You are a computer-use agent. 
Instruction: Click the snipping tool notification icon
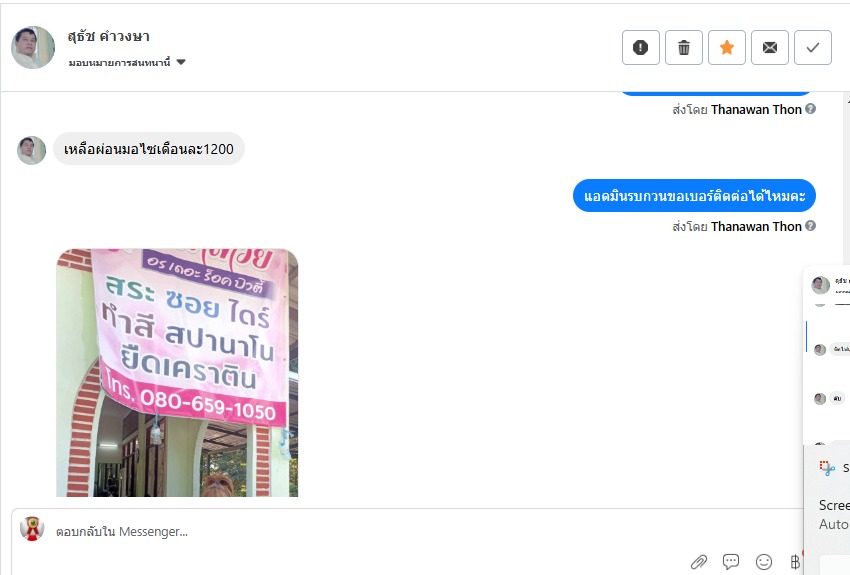(x=827, y=468)
